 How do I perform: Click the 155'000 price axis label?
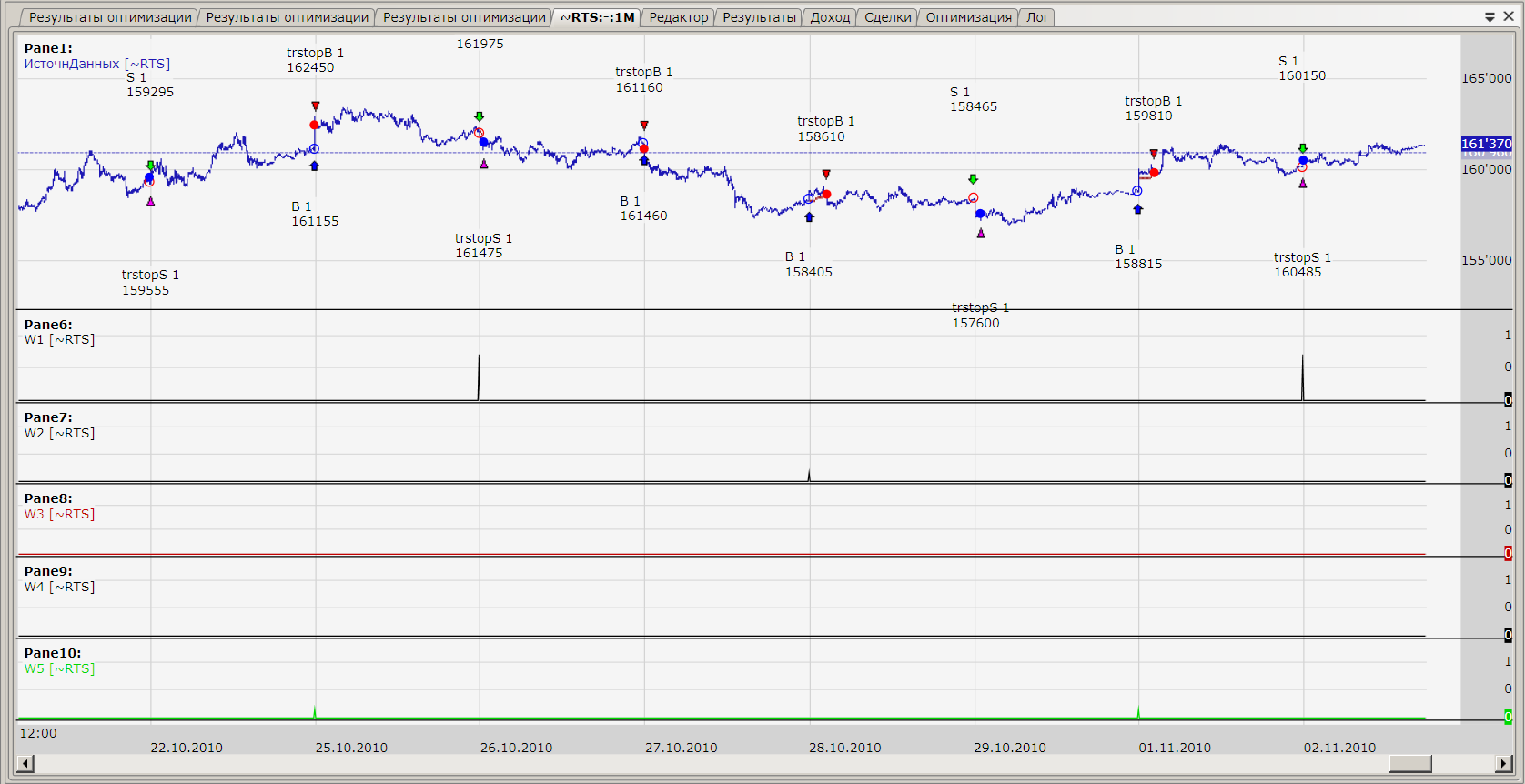(1487, 260)
